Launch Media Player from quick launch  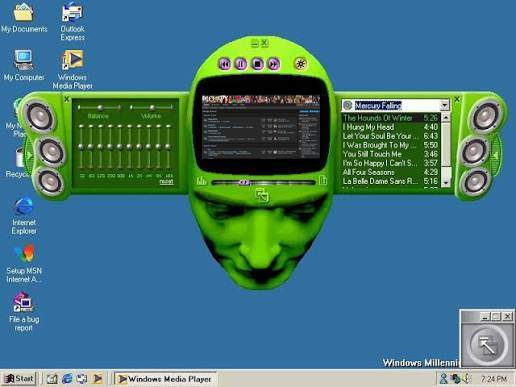click(97, 379)
